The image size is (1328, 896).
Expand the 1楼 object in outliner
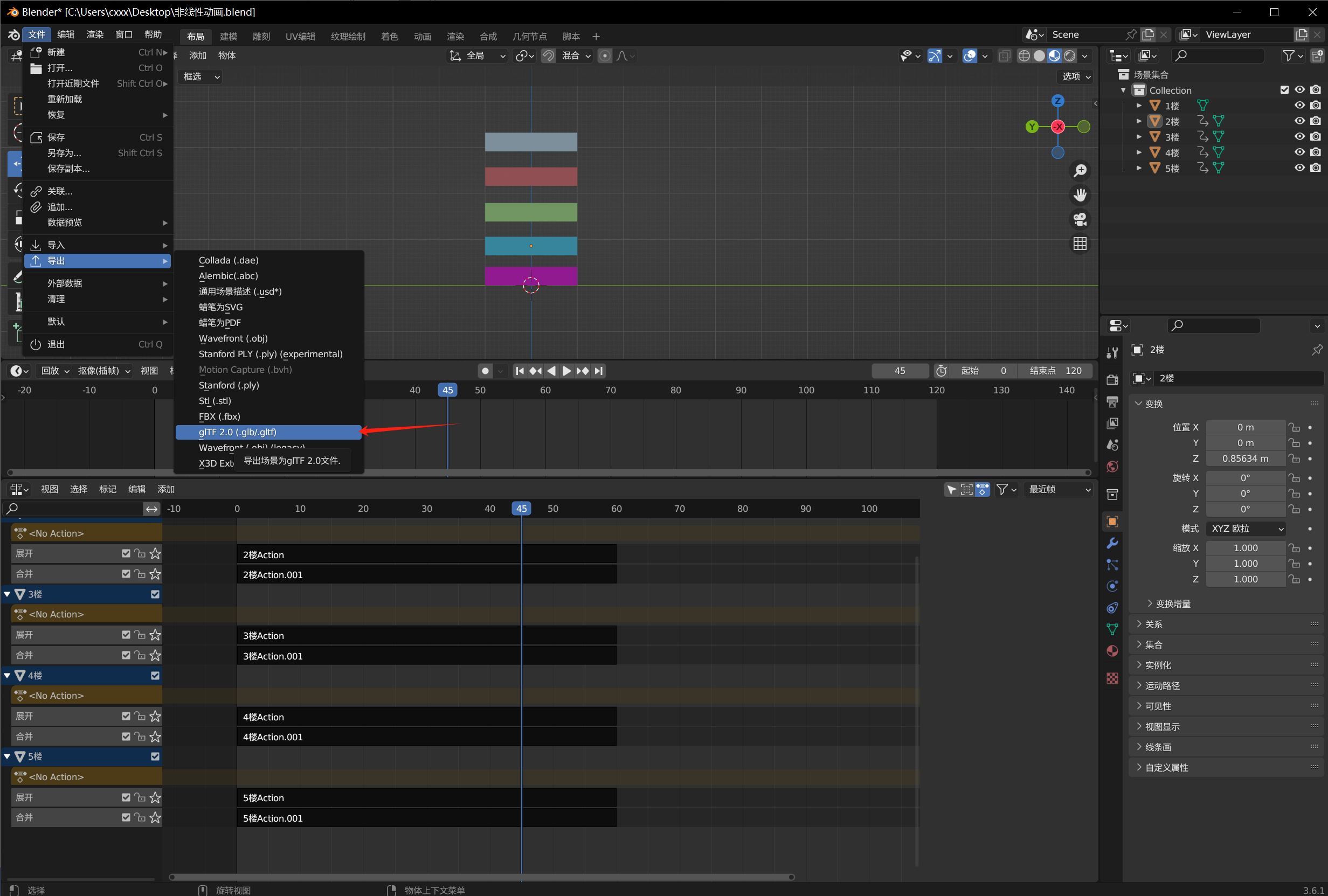pyautogui.click(x=1138, y=106)
